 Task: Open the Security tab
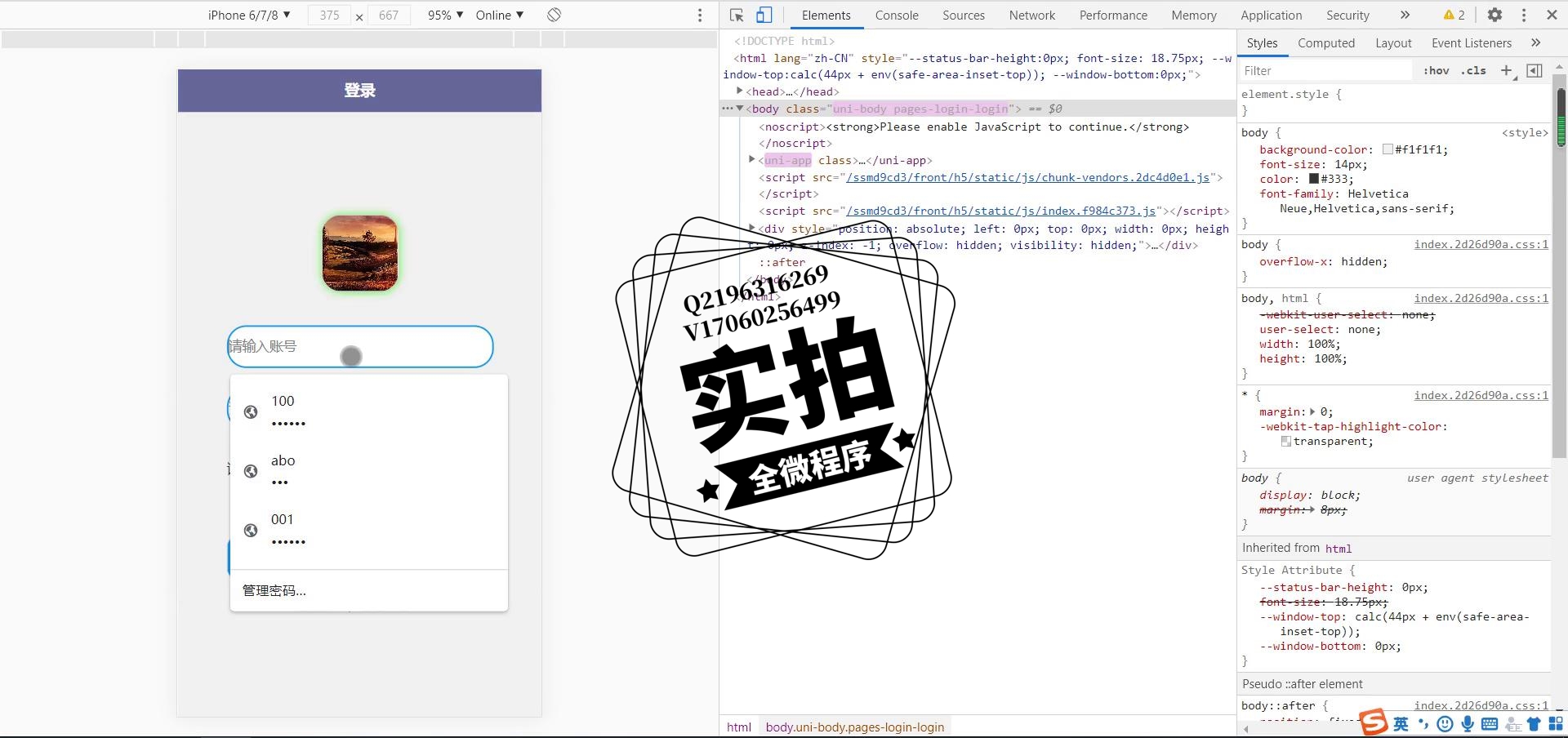[x=1347, y=15]
